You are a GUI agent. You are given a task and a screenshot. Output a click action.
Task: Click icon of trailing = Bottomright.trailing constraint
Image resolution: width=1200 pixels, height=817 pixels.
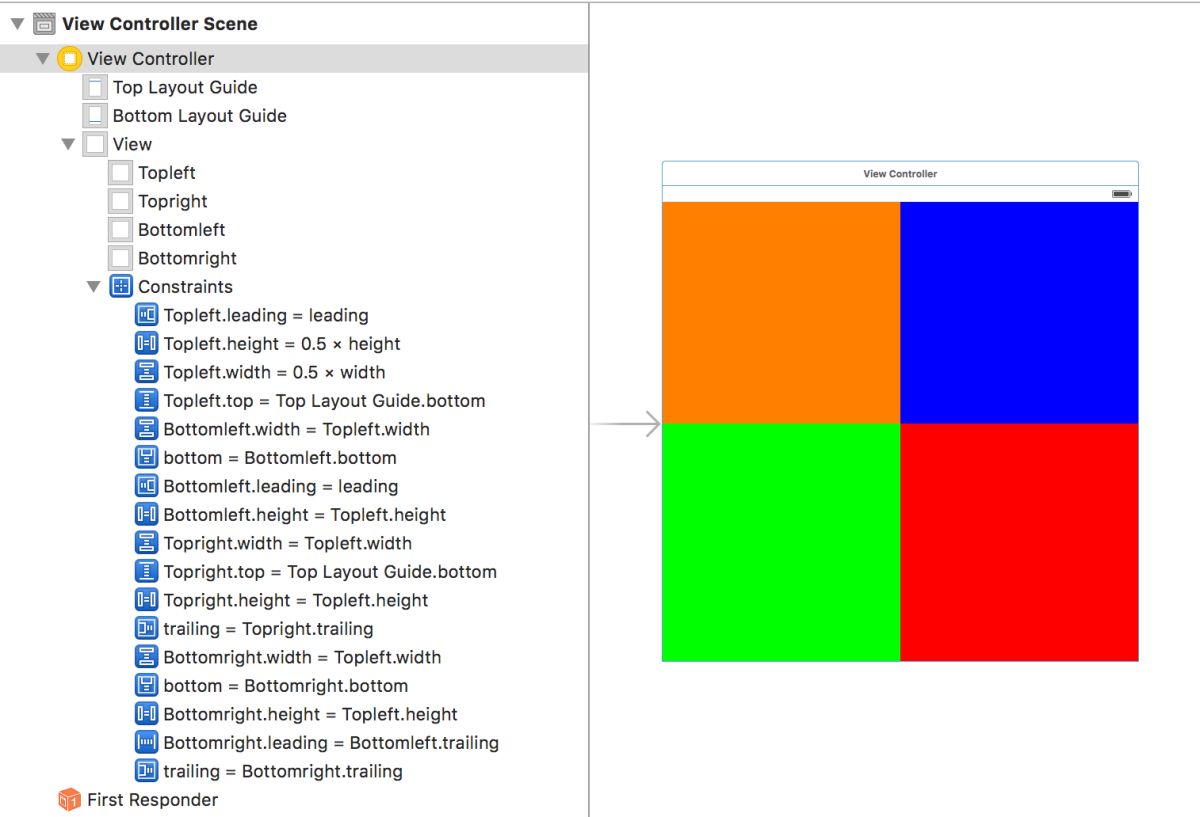coord(146,771)
